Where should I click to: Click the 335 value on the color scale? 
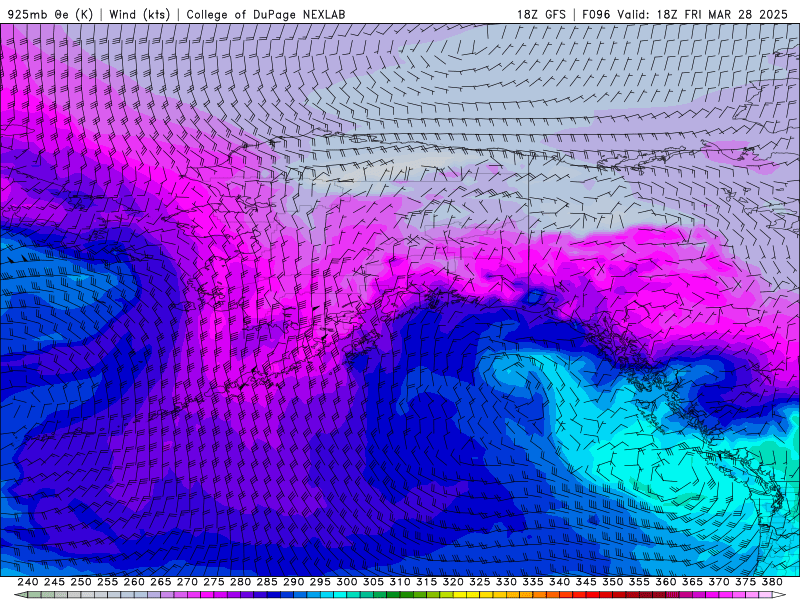(533, 582)
